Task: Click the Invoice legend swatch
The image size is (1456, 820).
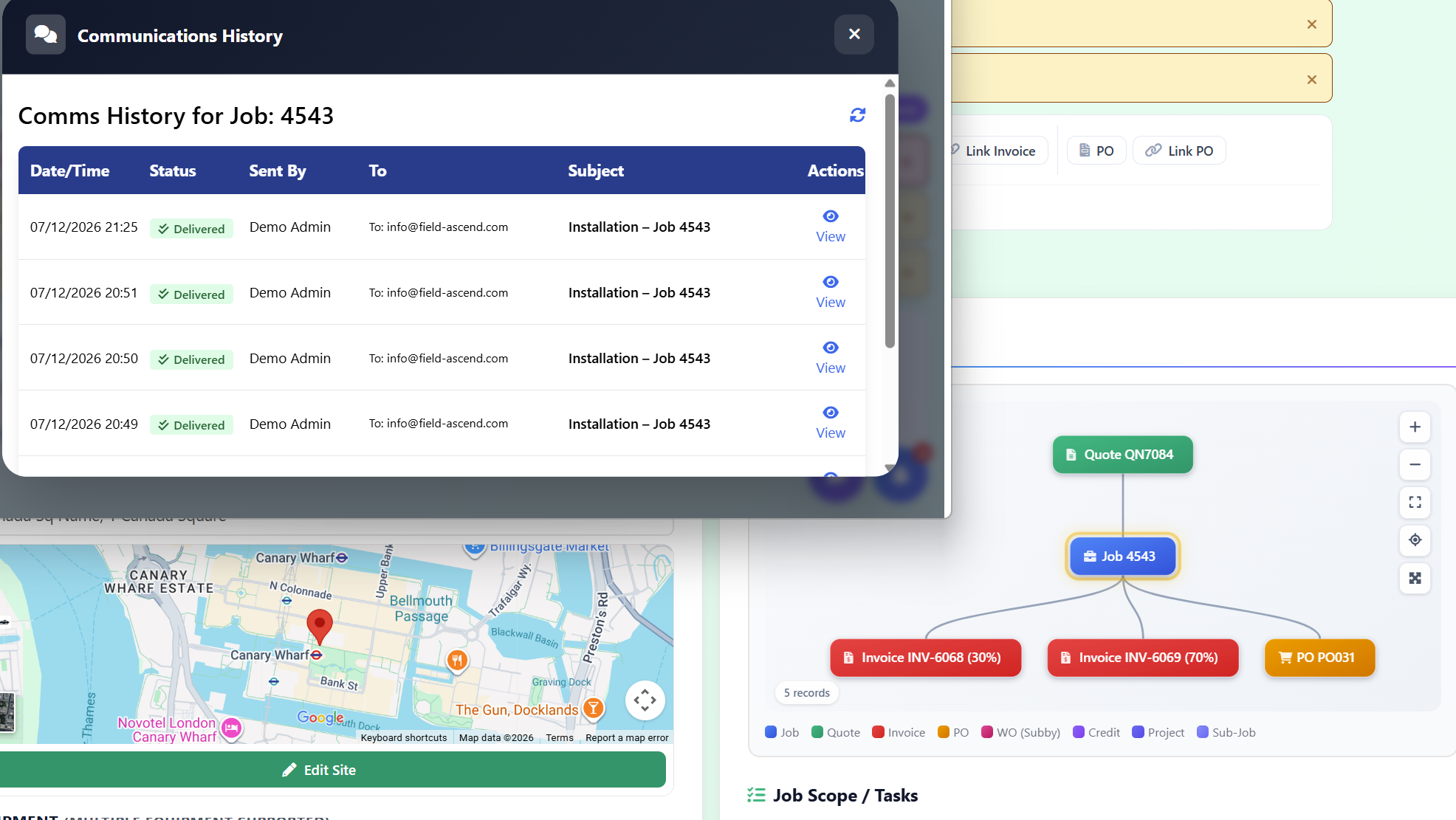Action: (879, 732)
